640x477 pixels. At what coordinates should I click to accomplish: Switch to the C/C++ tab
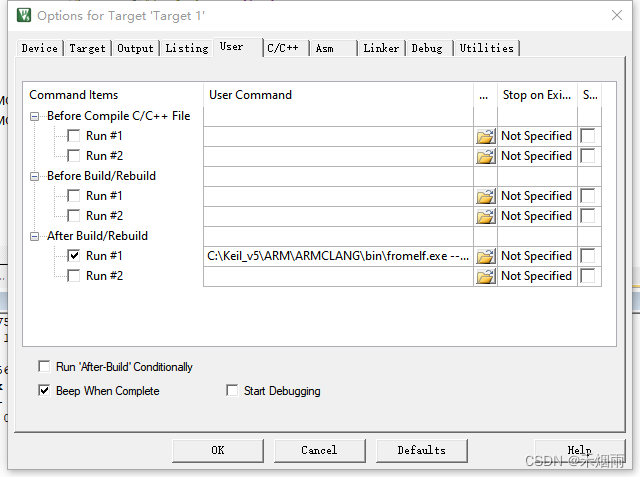coord(284,48)
